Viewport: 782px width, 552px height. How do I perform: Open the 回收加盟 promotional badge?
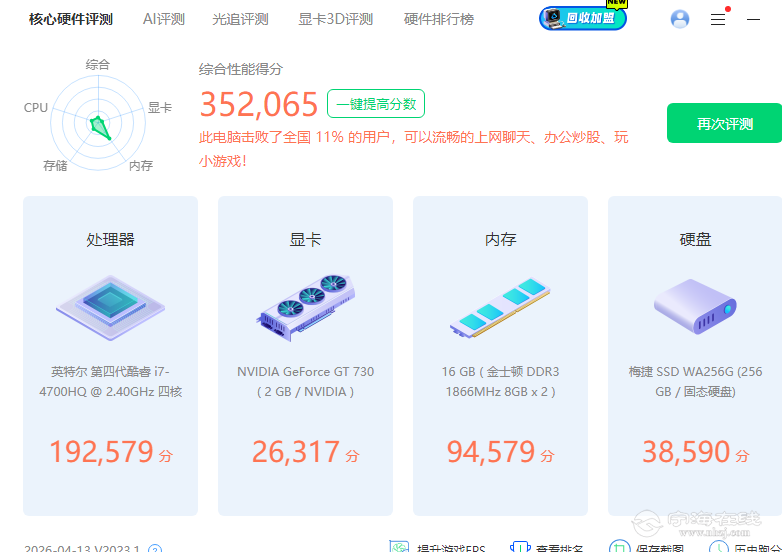tap(583, 18)
